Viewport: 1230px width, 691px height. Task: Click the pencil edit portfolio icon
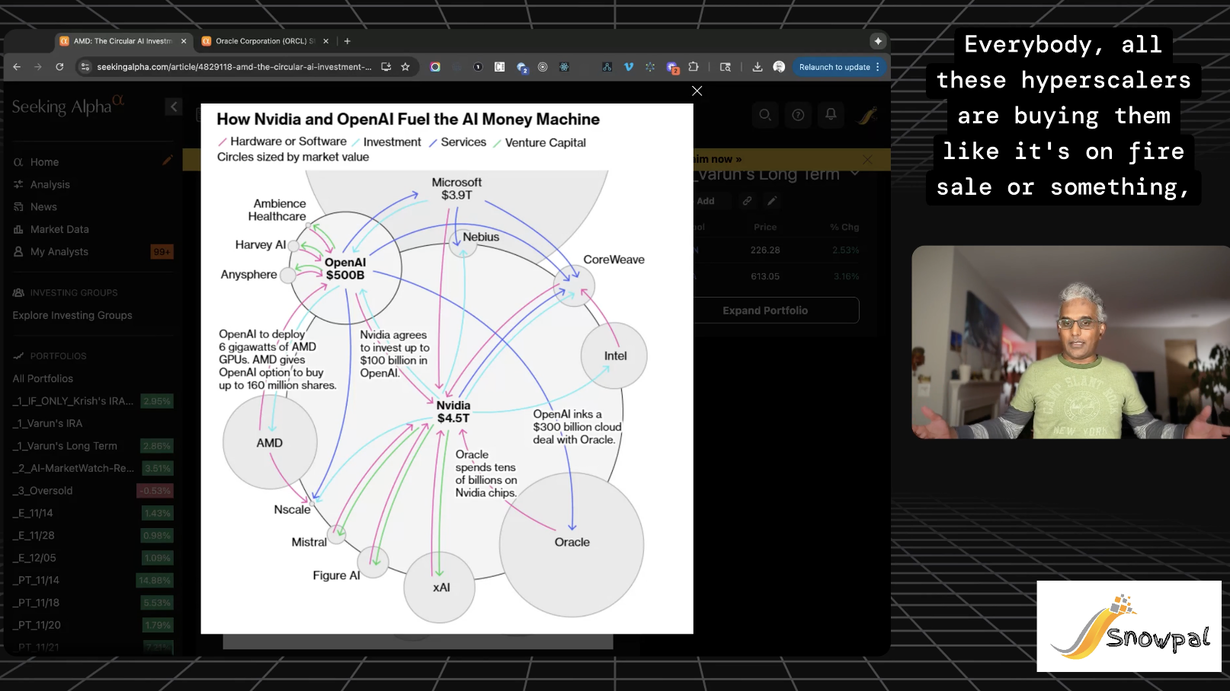pyautogui.click(x=772, y=201)
